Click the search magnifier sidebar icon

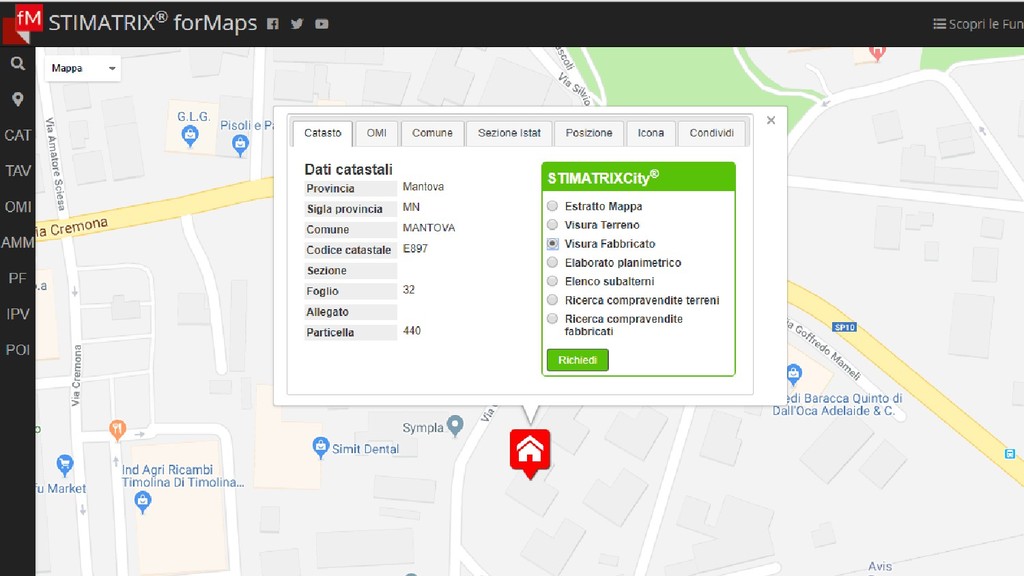pyautogui.click(x=18, y=64)
